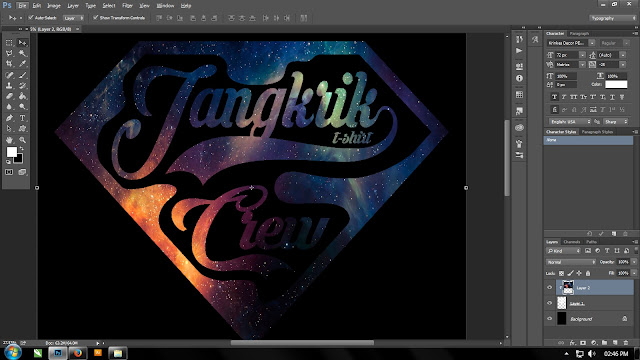Select the Background layer name
The image size is (640, 360).
(581, 319)
